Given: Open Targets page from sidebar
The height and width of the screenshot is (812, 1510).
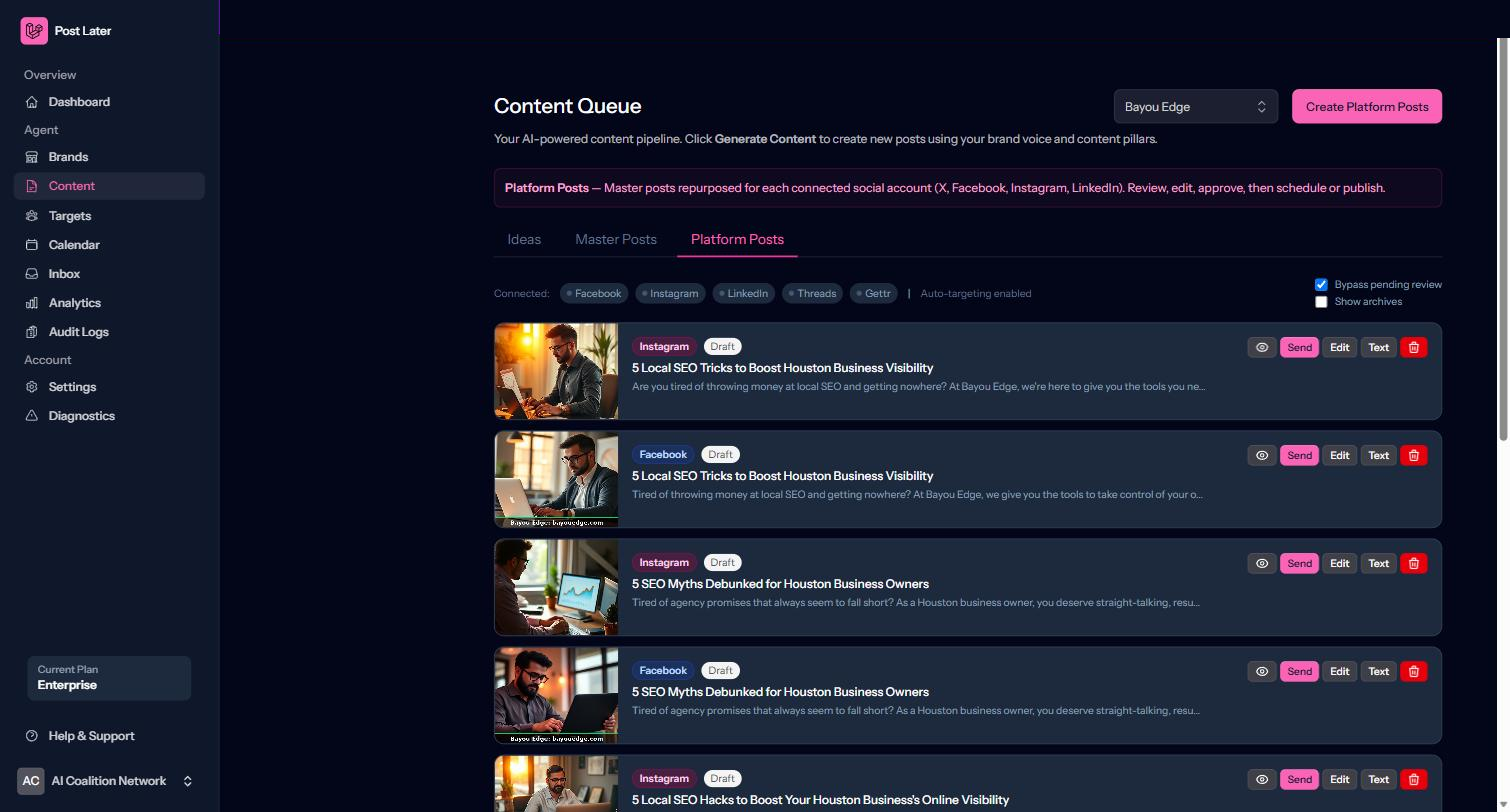Looking at the screenshot, I should (x=109, y=216).
